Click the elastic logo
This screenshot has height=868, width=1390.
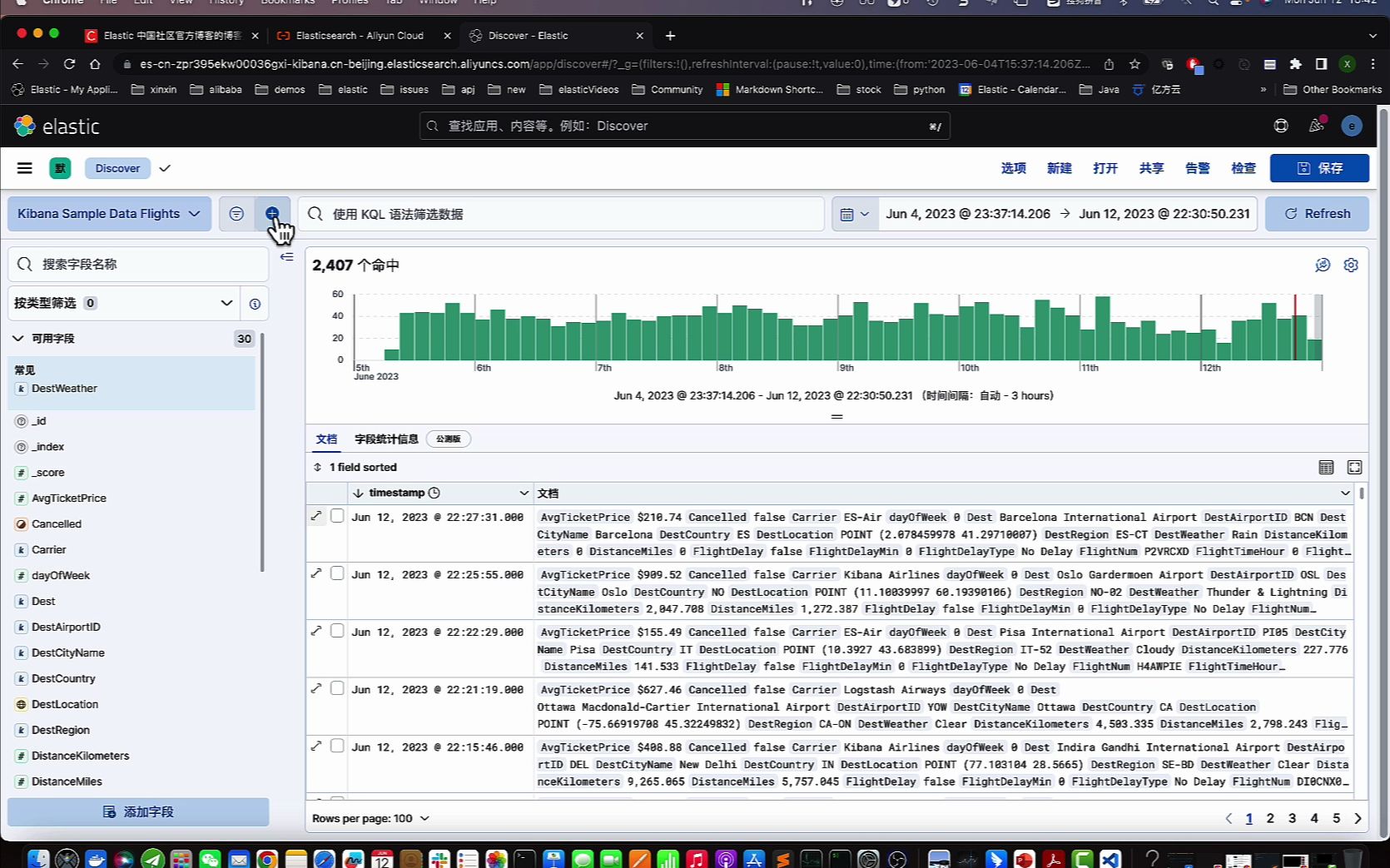click(57, 126)
